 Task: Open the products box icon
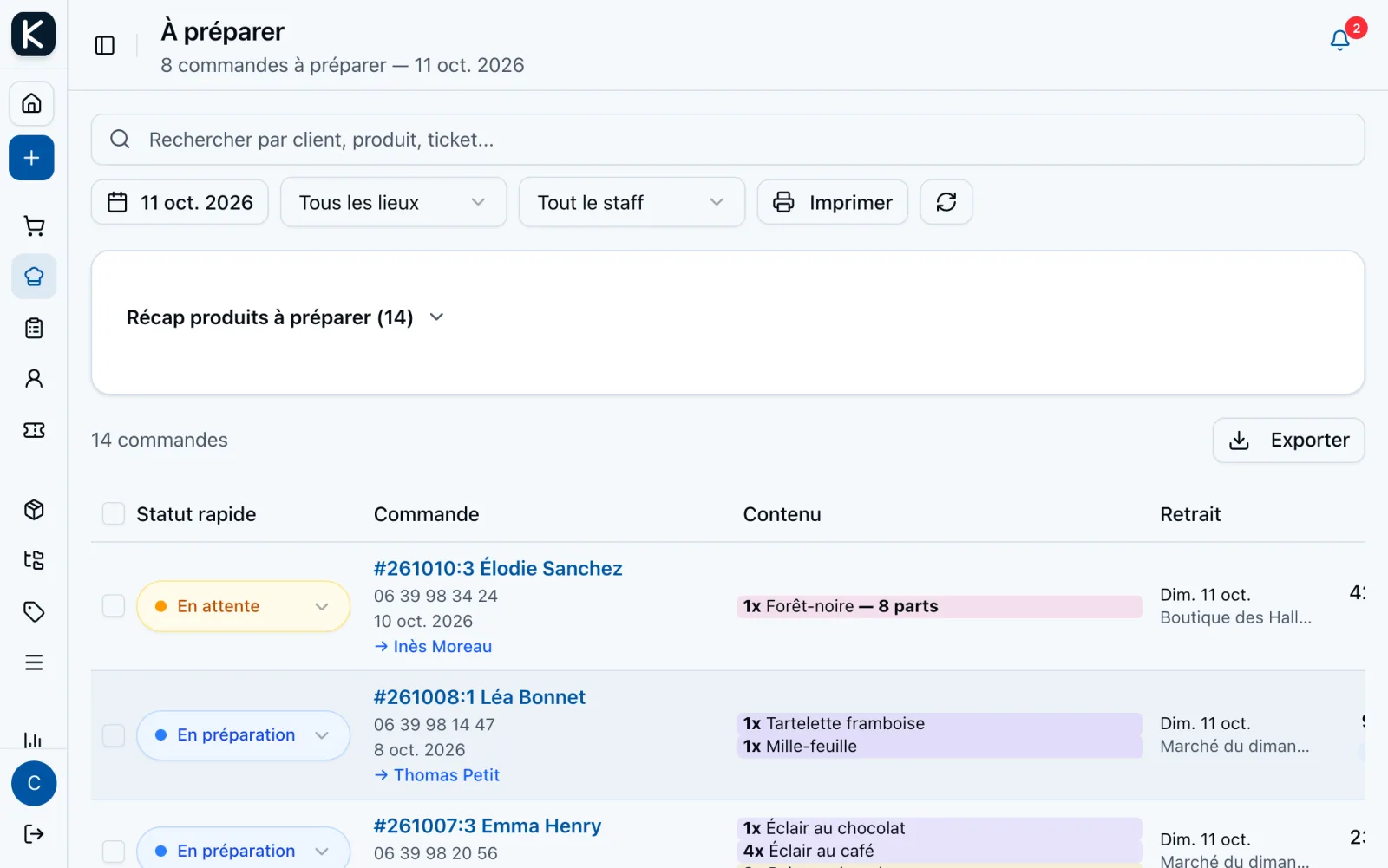34,510
